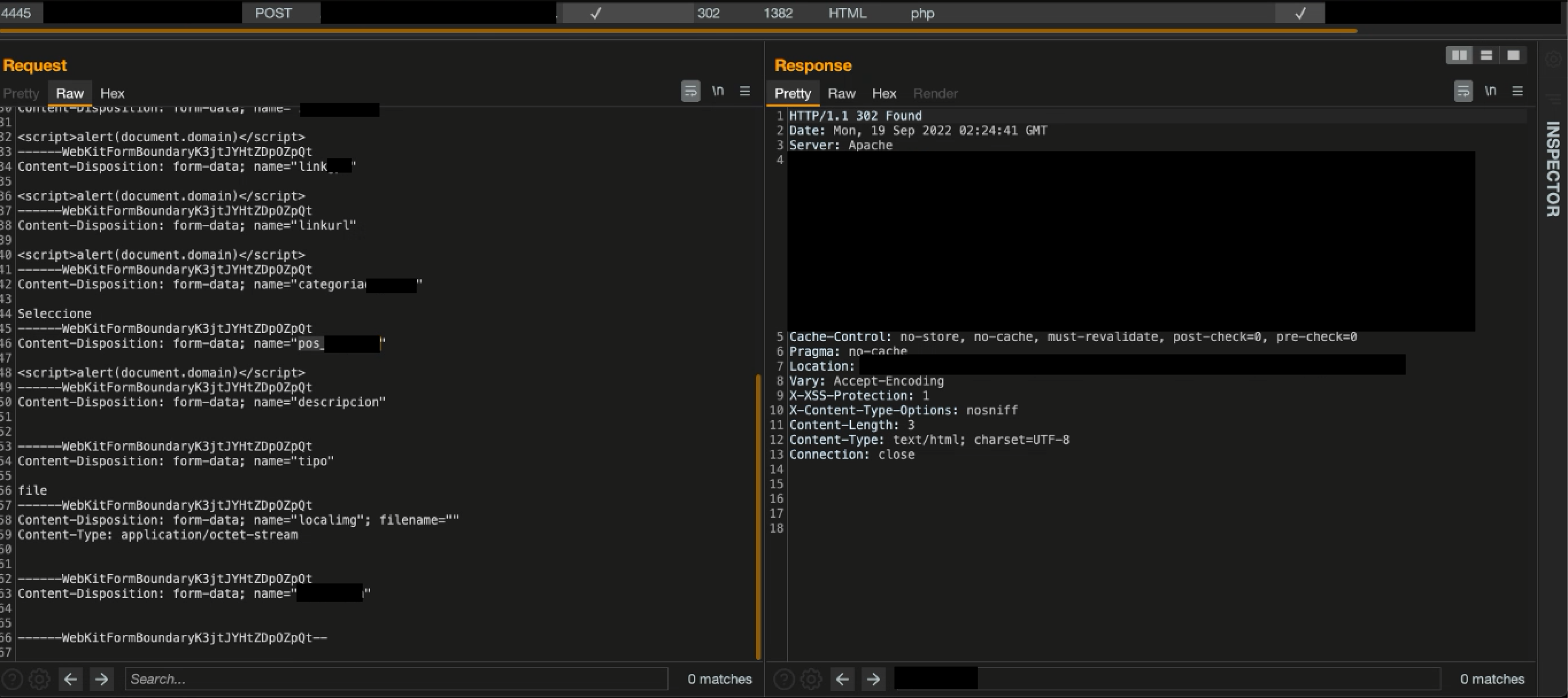Click name="descripcion" Content-Disposition line
Screen dimensions: 1568x698
[x=202, y=402]
